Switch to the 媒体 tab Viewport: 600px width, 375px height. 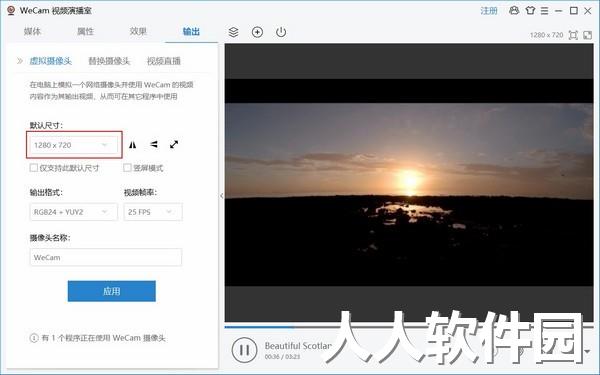[x=32, y=31]
